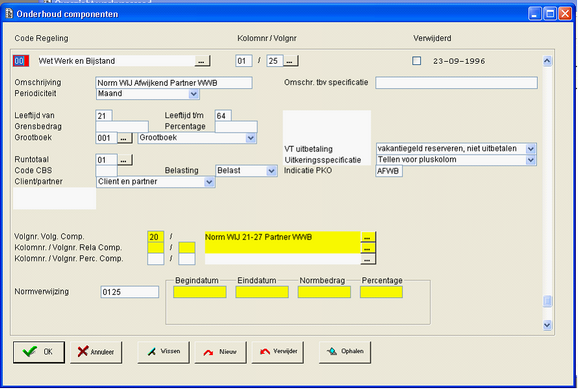Screen dimensions: 578x389
Task: Click the green checkmark OK button
Action: point(39,352)
